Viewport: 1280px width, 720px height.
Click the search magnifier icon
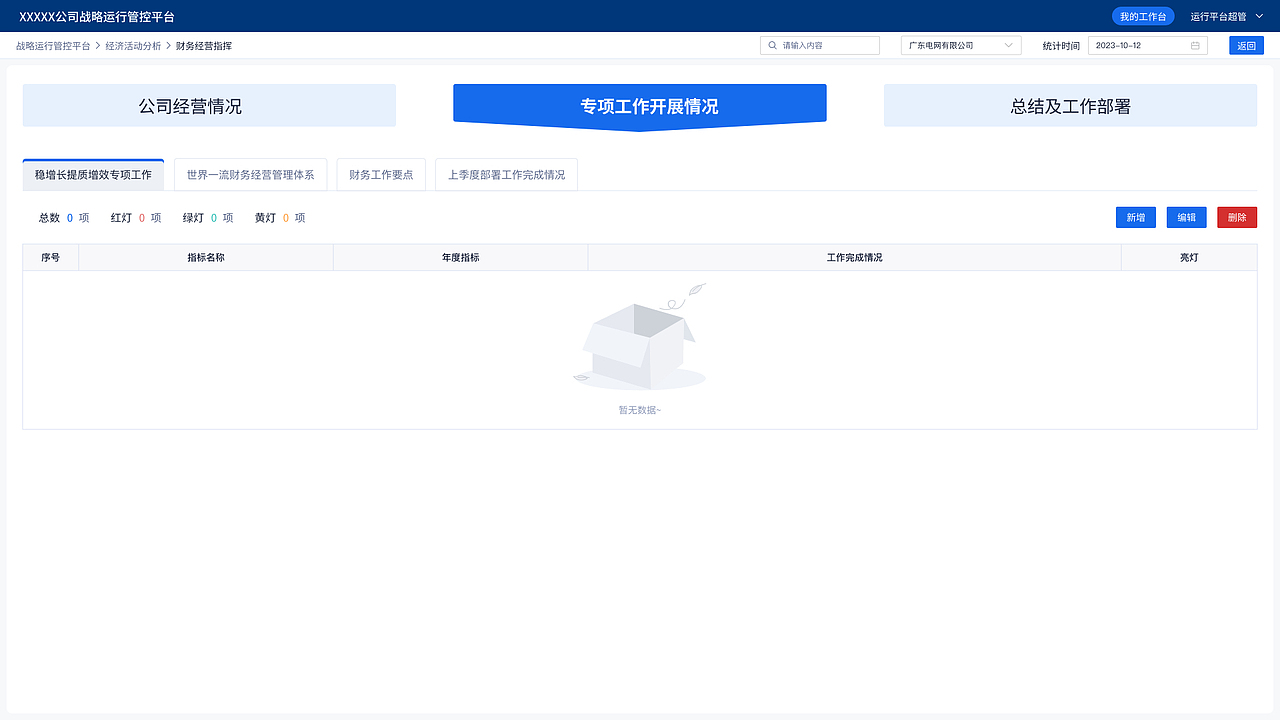pos(772,45)
